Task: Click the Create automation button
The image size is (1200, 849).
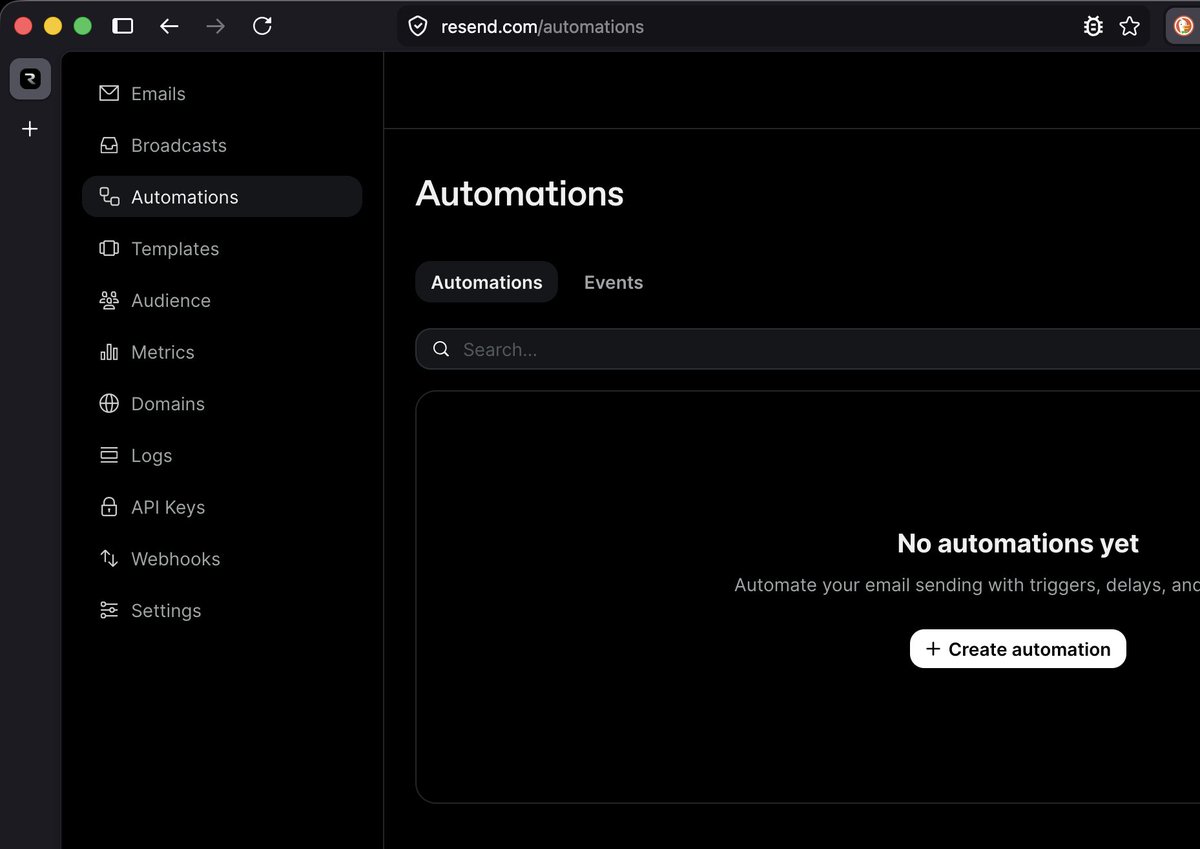Action: coord(1018,649)
